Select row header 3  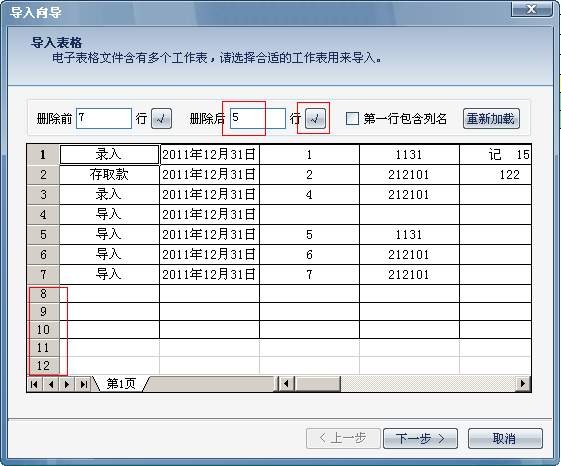coord(43,195)
